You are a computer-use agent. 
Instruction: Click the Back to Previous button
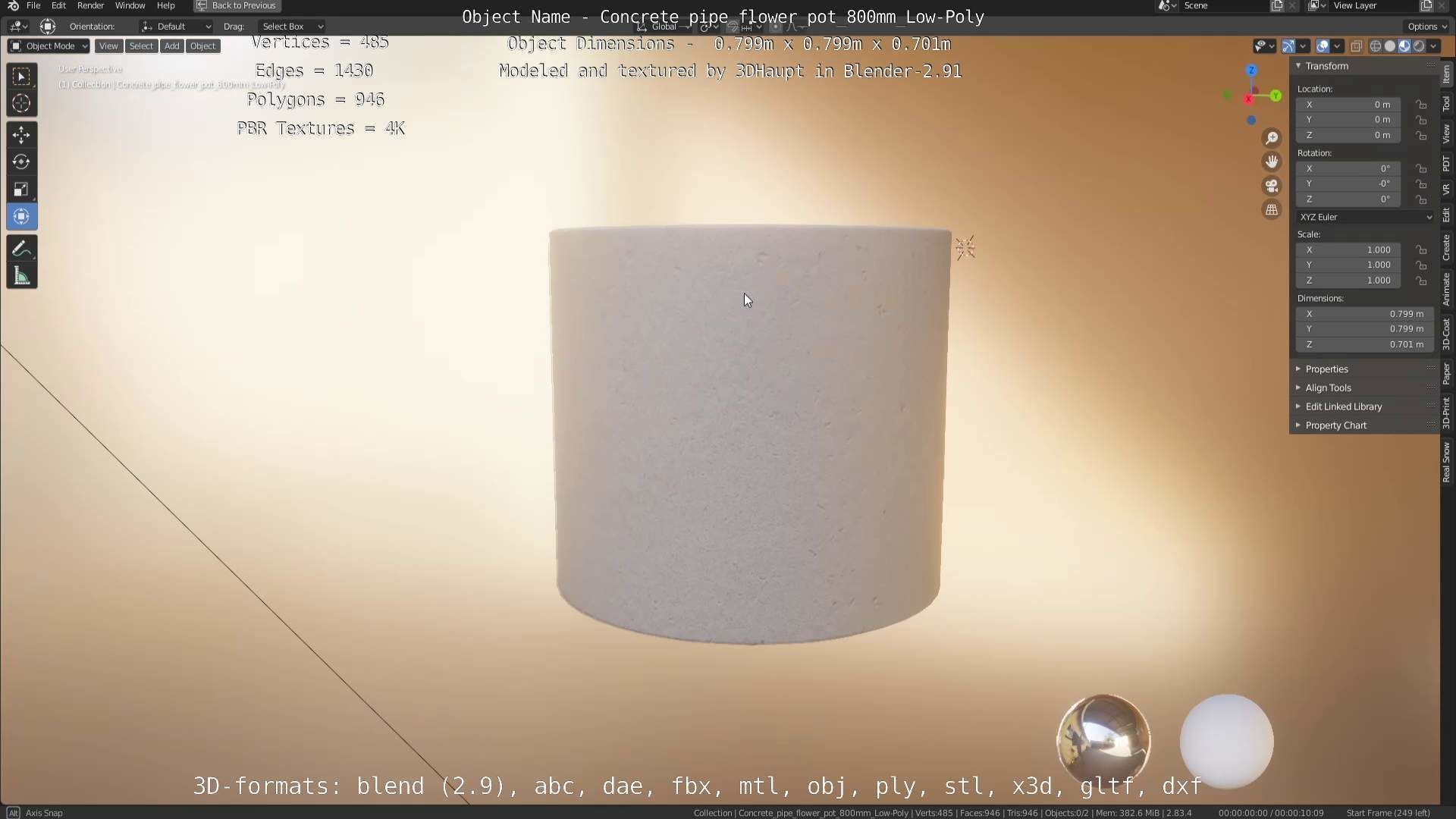(x=237, y=5)
